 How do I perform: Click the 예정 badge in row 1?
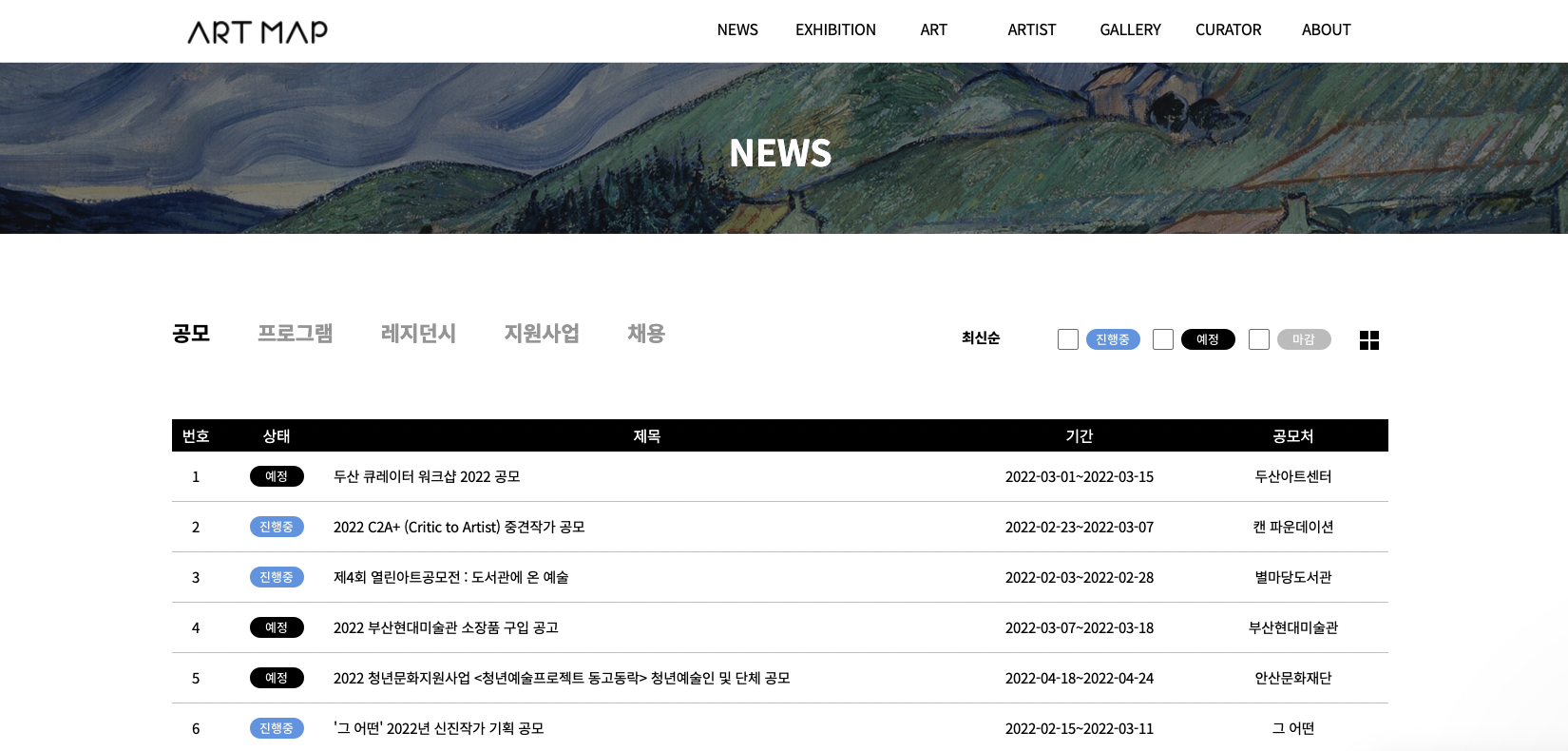(x=277, y=476)
